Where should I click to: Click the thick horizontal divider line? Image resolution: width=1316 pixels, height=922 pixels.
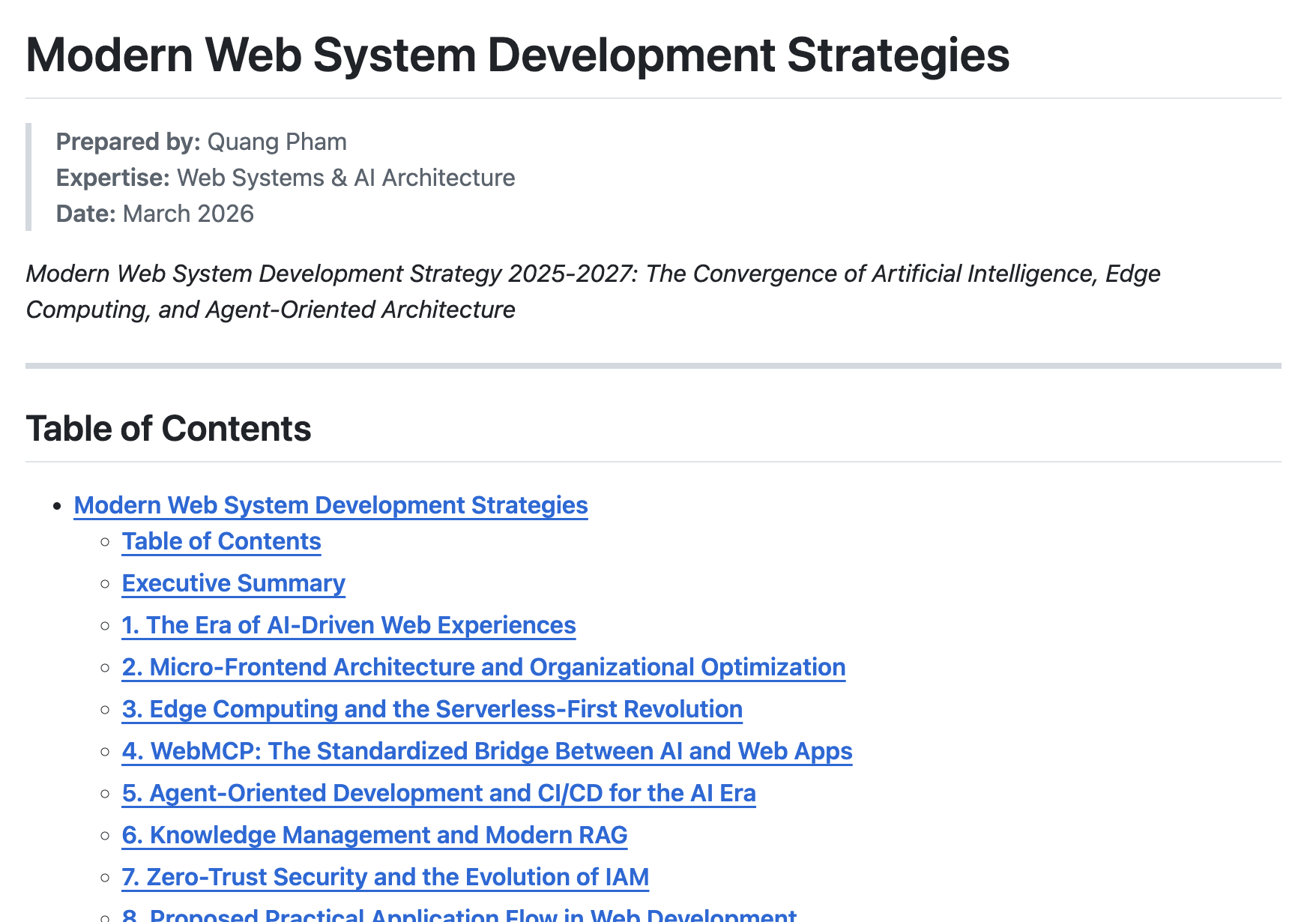pos(653,366)
